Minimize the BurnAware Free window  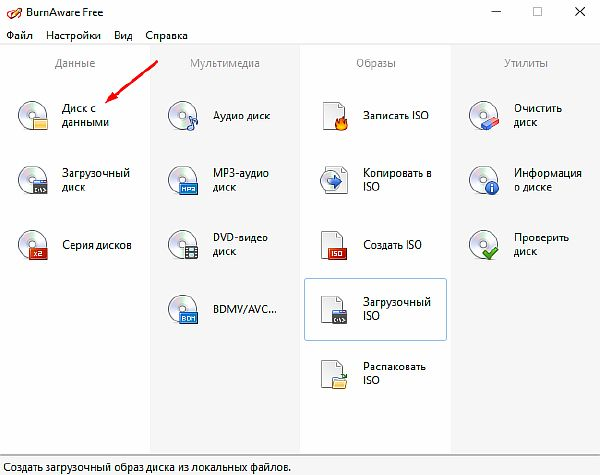point(496,12)
